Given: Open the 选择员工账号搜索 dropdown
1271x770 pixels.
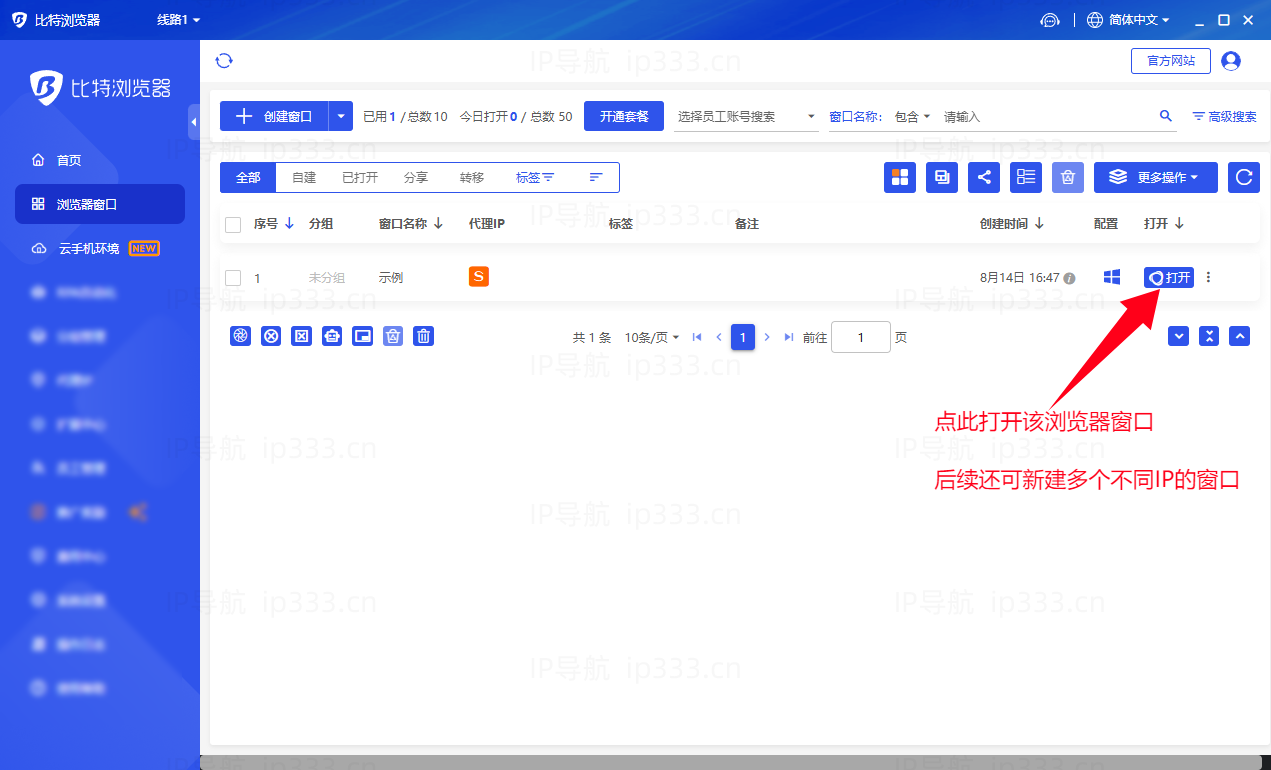Looking at the screenshot, I should (x=748, y=116).
